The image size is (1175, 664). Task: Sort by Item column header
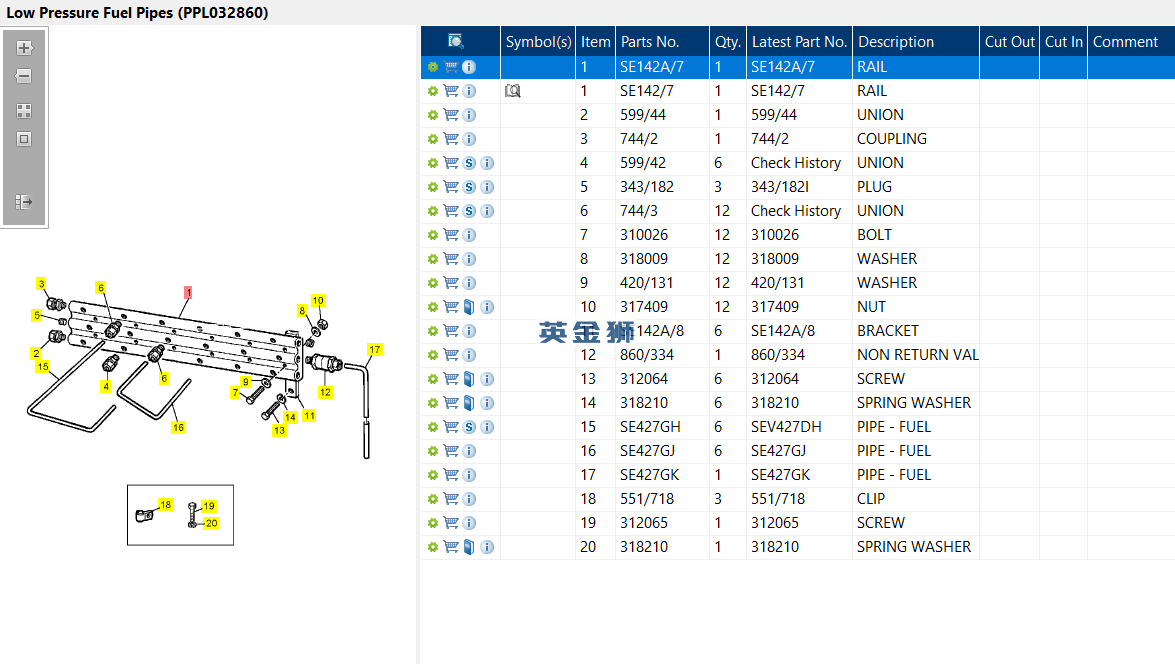(x=596, y=41)
